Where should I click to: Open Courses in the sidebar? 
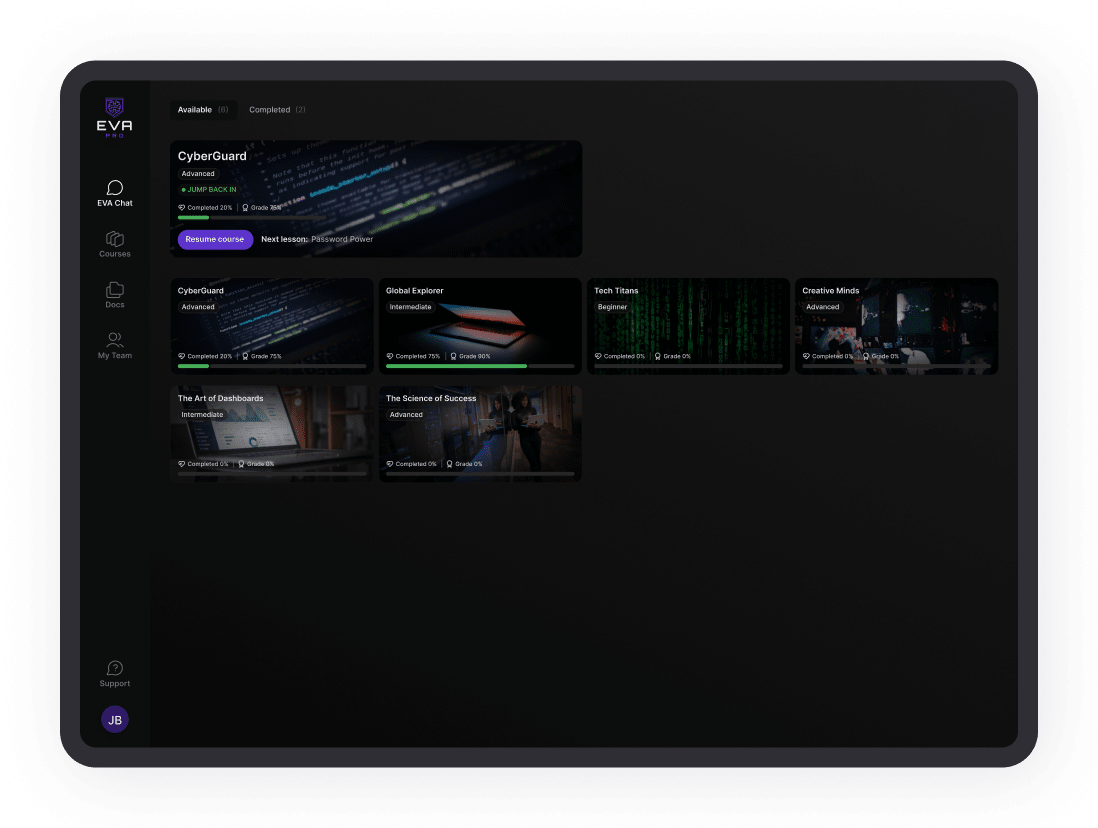coord(115,244)
